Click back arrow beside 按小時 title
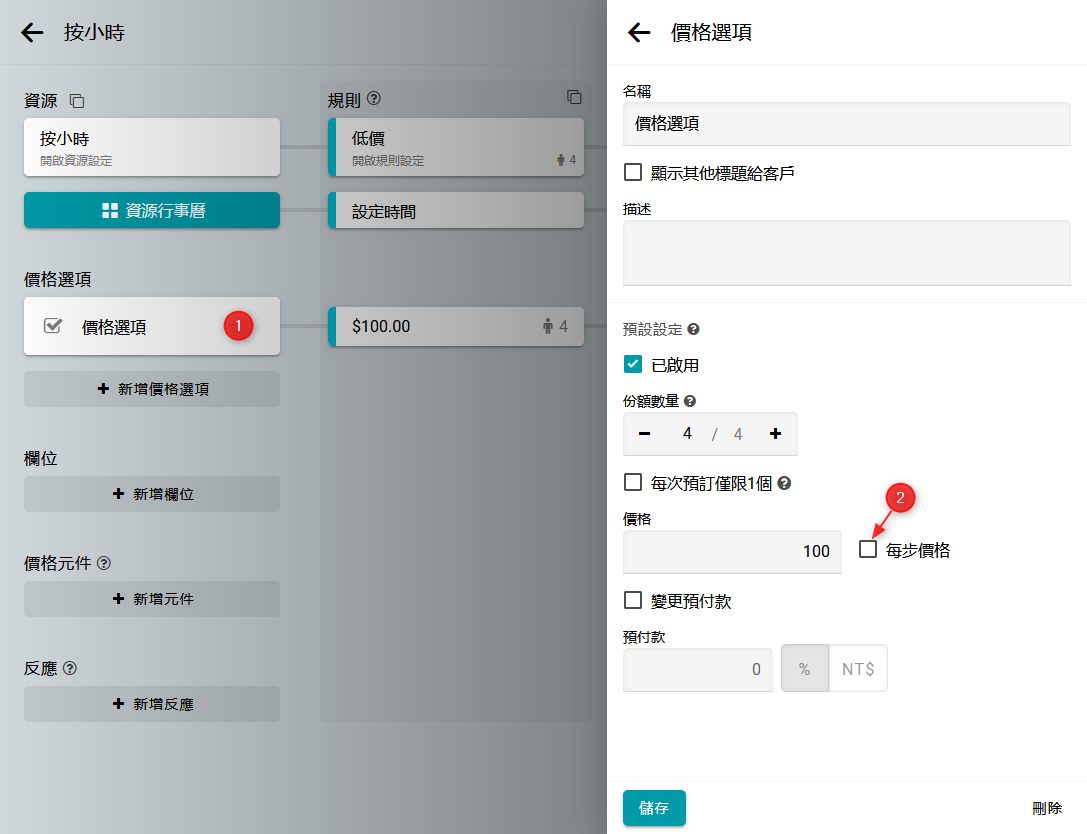This screenshot has height=834, width=1087. (33, 33)
